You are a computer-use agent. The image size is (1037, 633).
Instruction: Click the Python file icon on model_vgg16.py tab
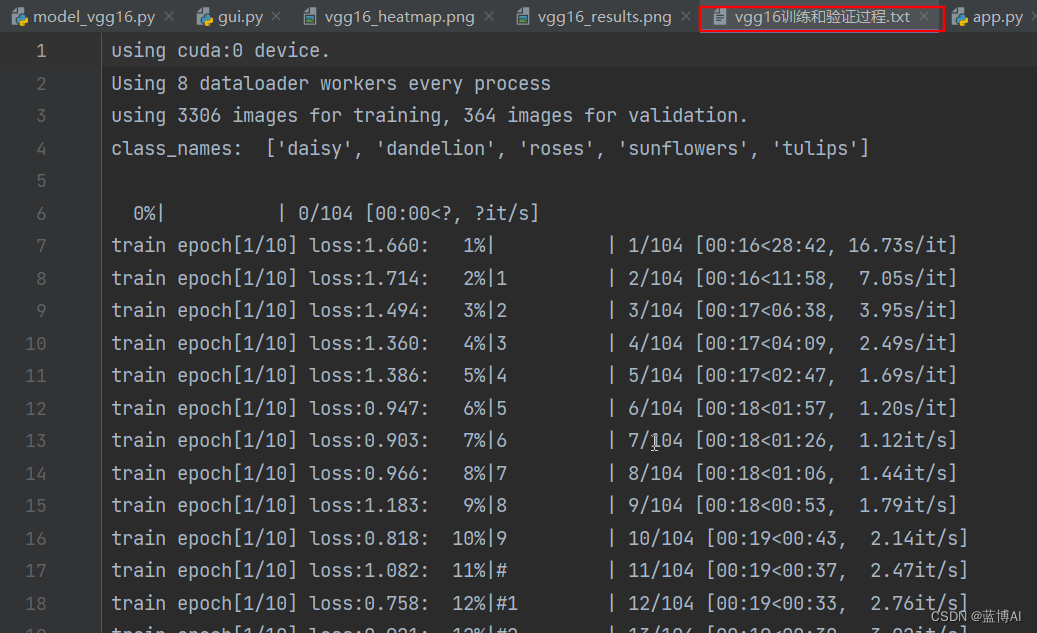click(x=19, y=17)
